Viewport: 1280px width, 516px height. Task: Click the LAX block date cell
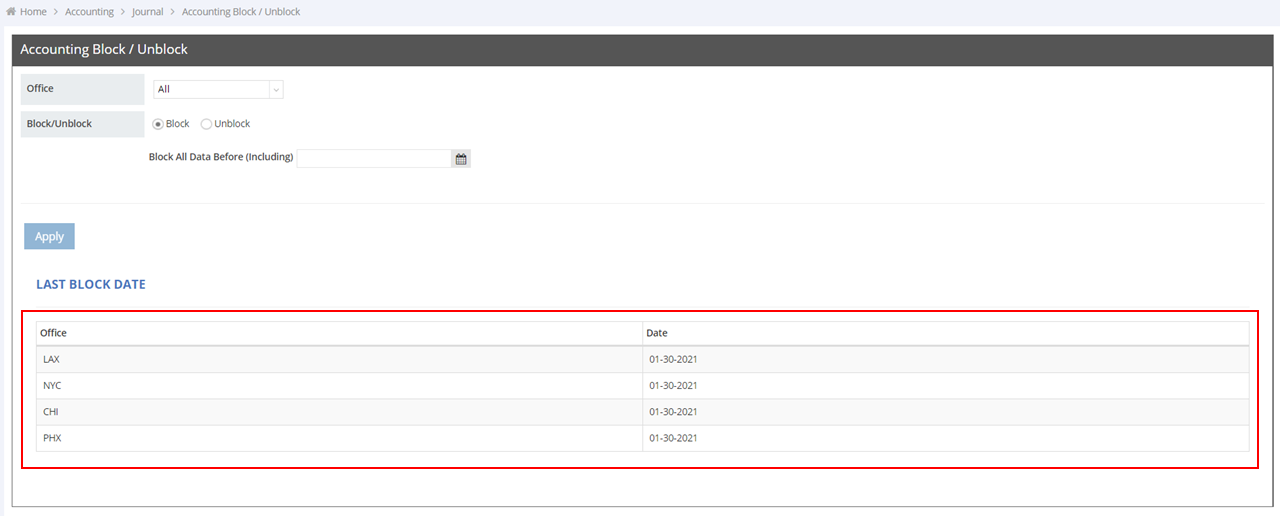(x=673, y=359)
